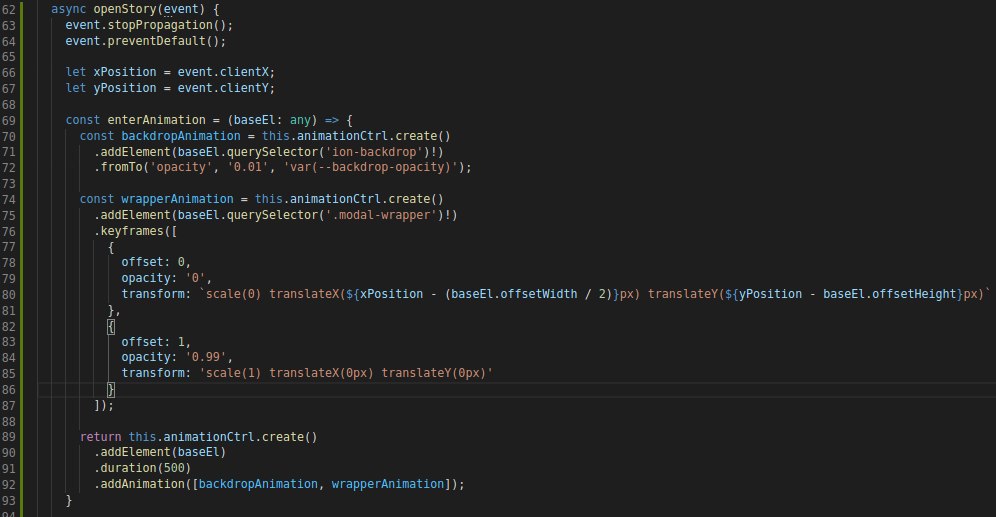Image resolution: width=996 pixels, height=517 pixels.
Task: Click the yPosition variable declaration
Action: tap(124, 88)
